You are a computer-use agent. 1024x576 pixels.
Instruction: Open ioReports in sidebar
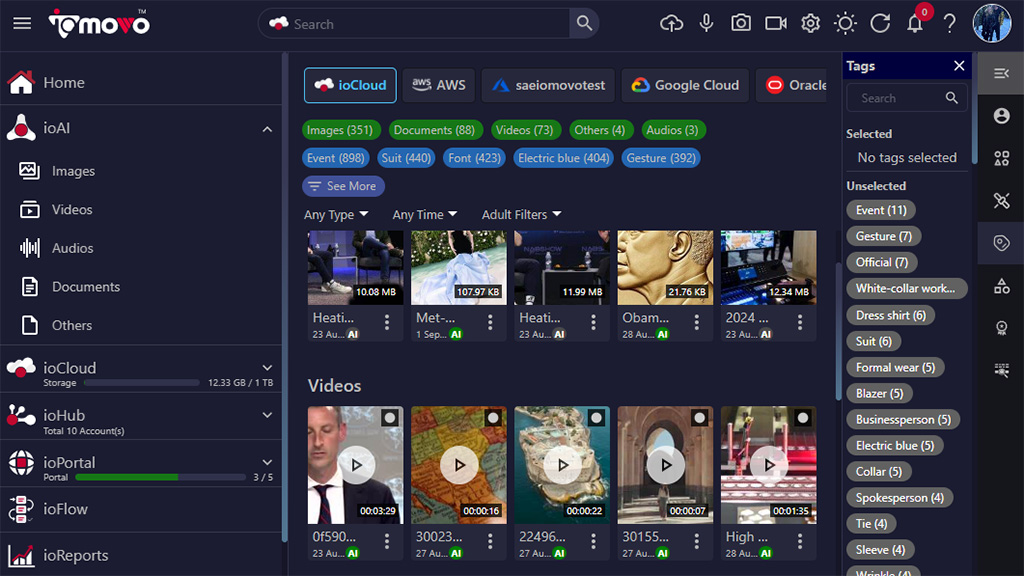pos(141,555)
